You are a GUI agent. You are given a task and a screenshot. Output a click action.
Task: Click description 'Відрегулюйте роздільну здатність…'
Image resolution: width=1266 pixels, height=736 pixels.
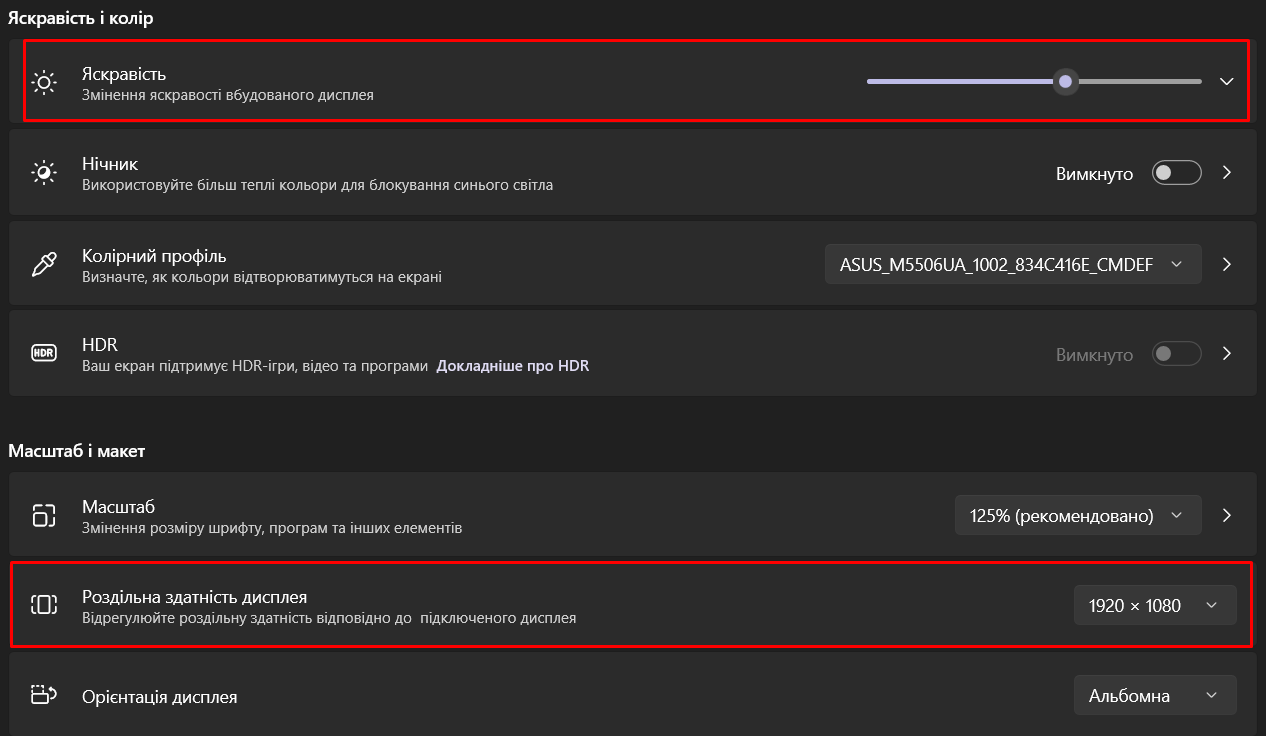tap(329, 618)
